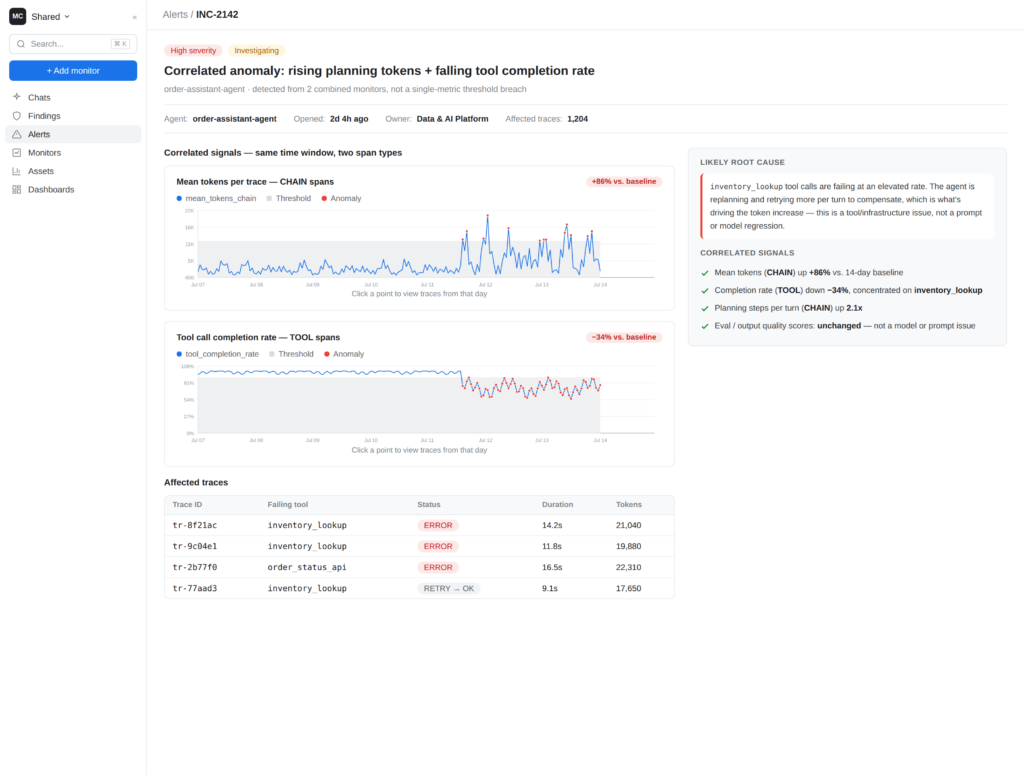The width and height of the screenshot is (1024, 775).
Task: Toggle Threshold legend in completion rate chart
Action: point(291,354)
